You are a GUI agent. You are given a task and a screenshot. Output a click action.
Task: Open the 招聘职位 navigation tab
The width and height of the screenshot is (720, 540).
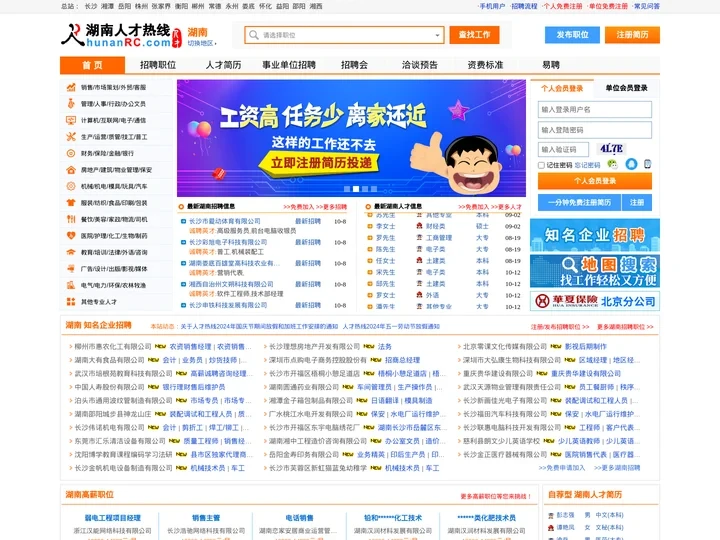pyautogui.click(x=158, y=65)
